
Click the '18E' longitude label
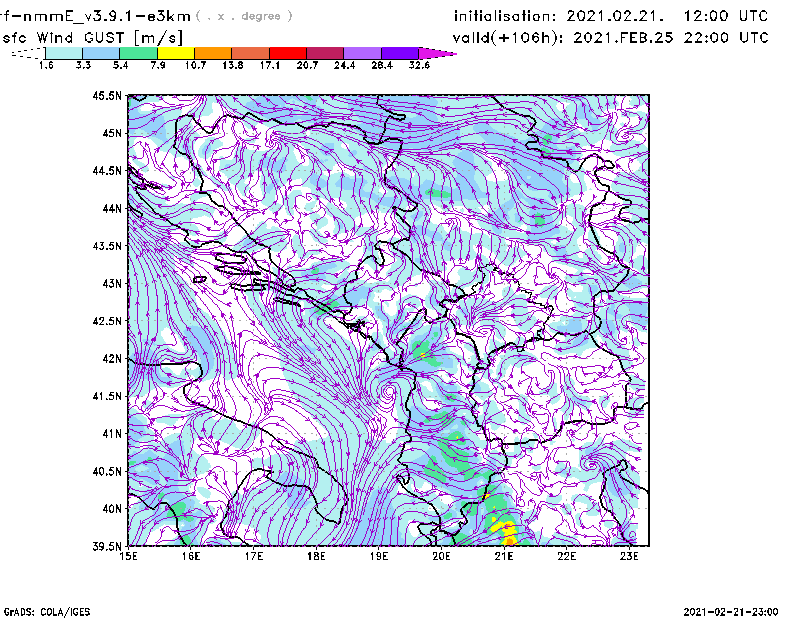(x=316, y=556)
